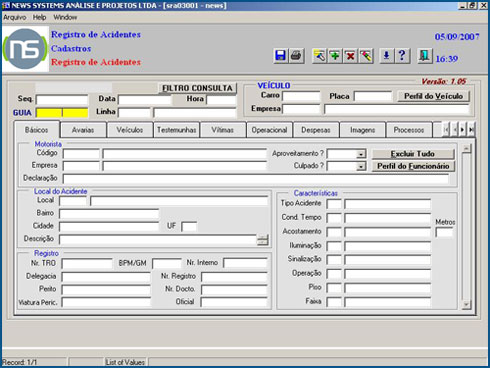Click the Perfil do Veículo button

coord(433,96)
